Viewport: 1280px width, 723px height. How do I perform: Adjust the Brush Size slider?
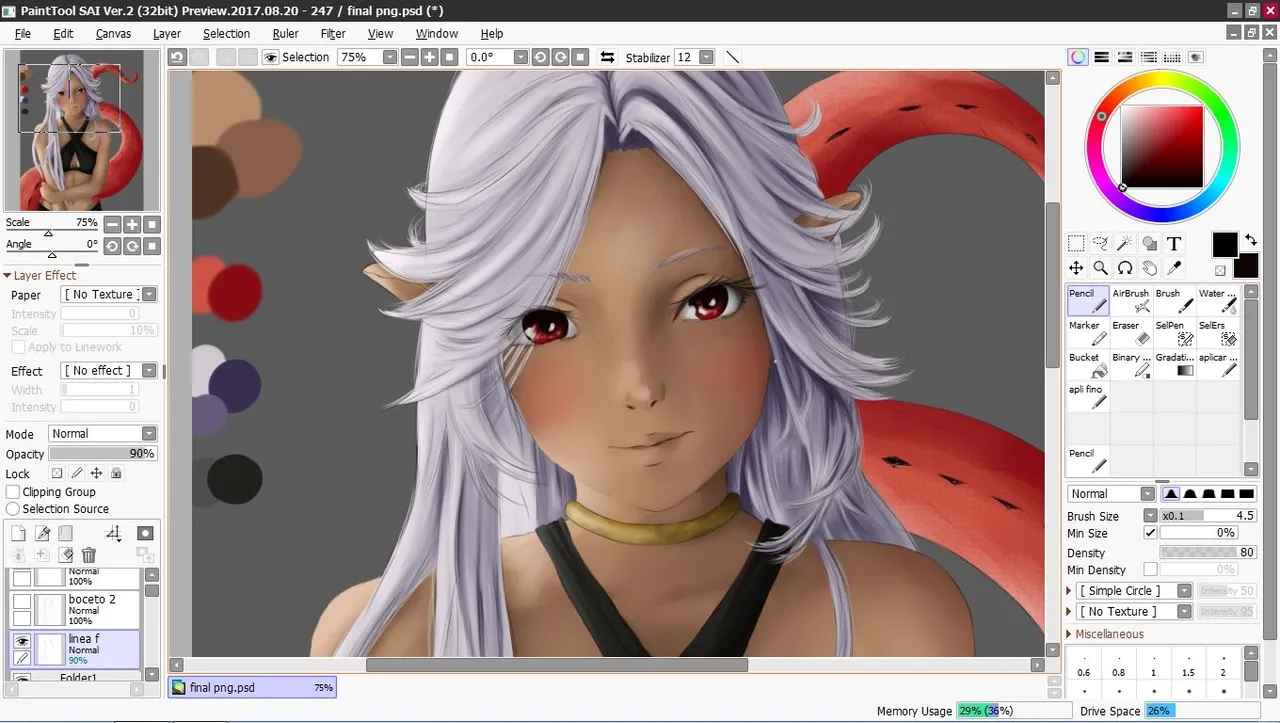(1208, 516)
